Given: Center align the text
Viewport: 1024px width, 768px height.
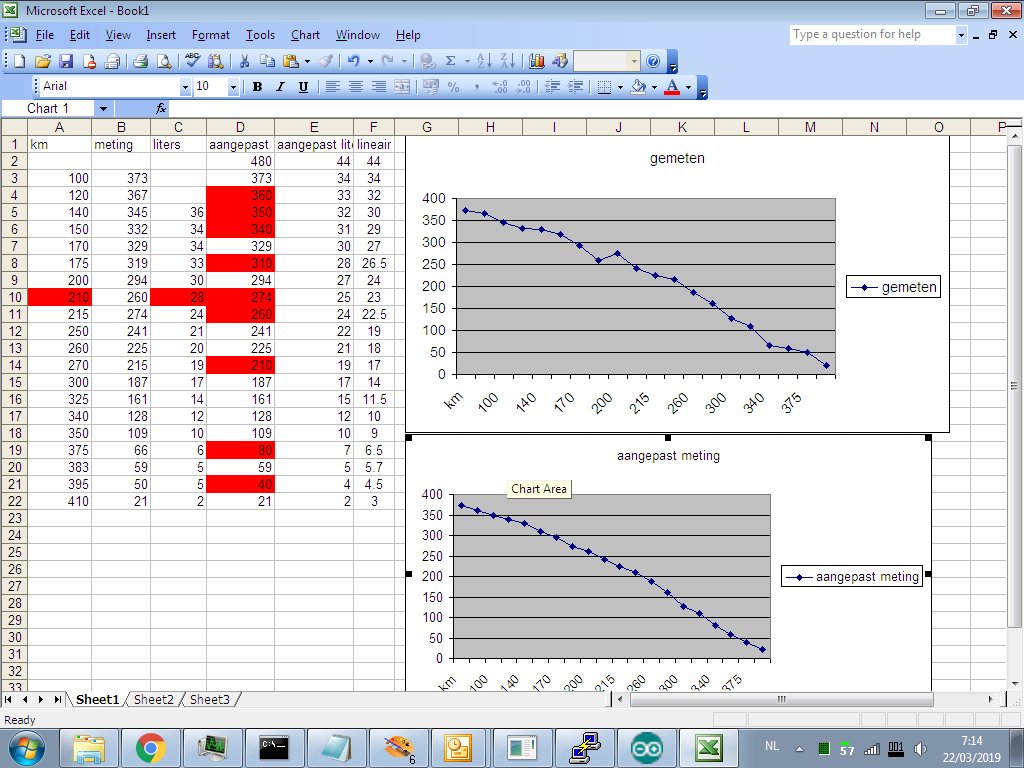Looking at the screenshot, I should (356, 87).
